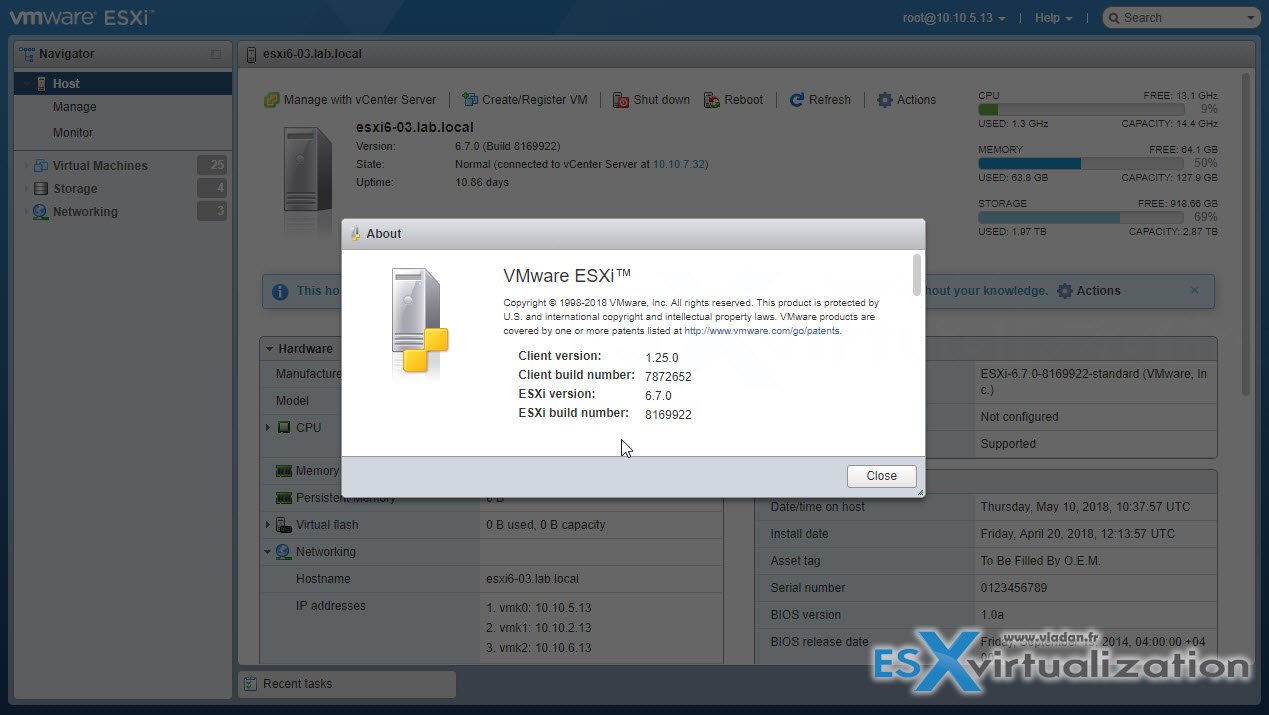1269x715 pixels.
Task: Click the search magnifier icon
Action: tap(1113, 18)
